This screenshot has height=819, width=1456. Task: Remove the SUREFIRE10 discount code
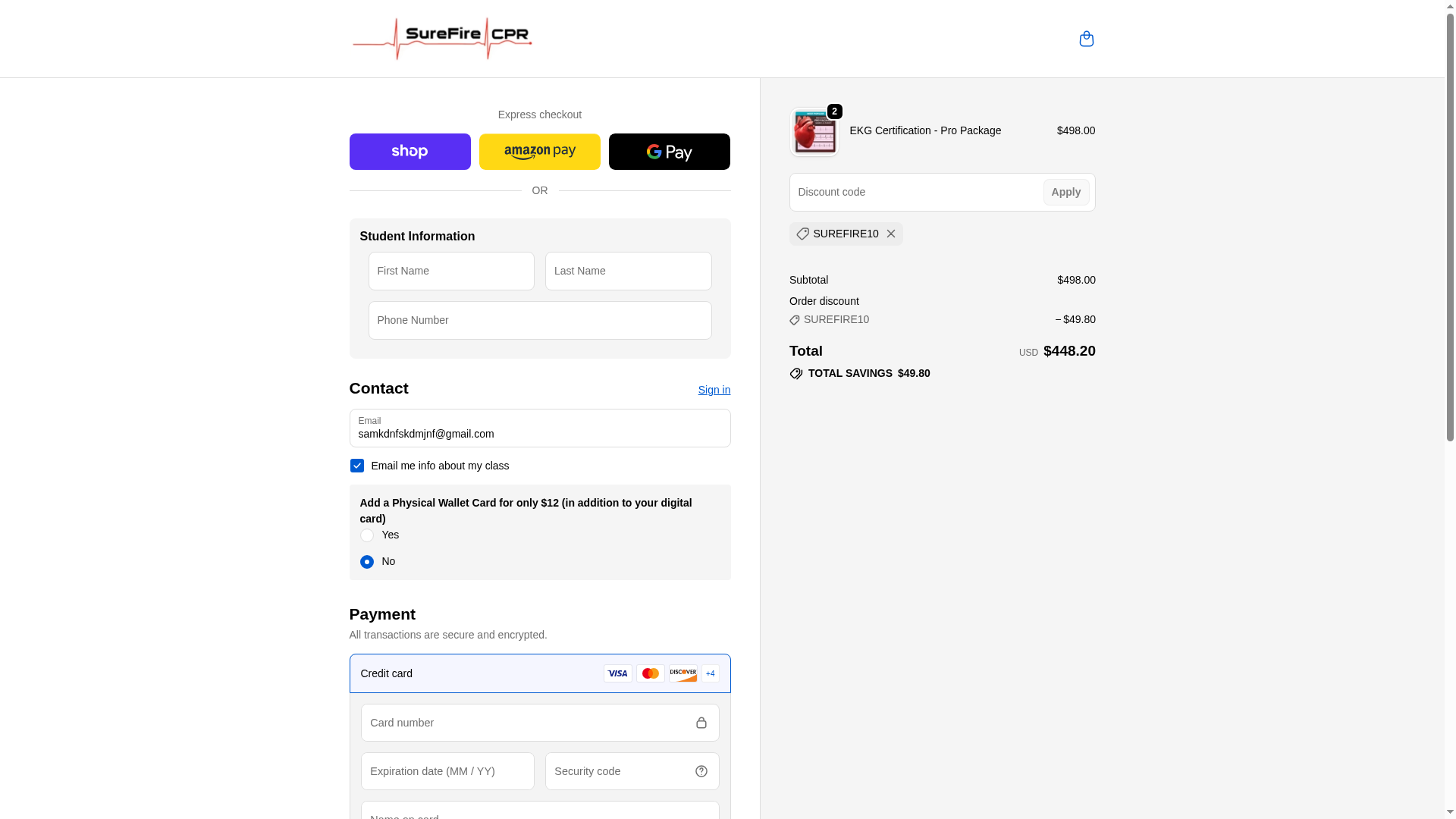890,234
